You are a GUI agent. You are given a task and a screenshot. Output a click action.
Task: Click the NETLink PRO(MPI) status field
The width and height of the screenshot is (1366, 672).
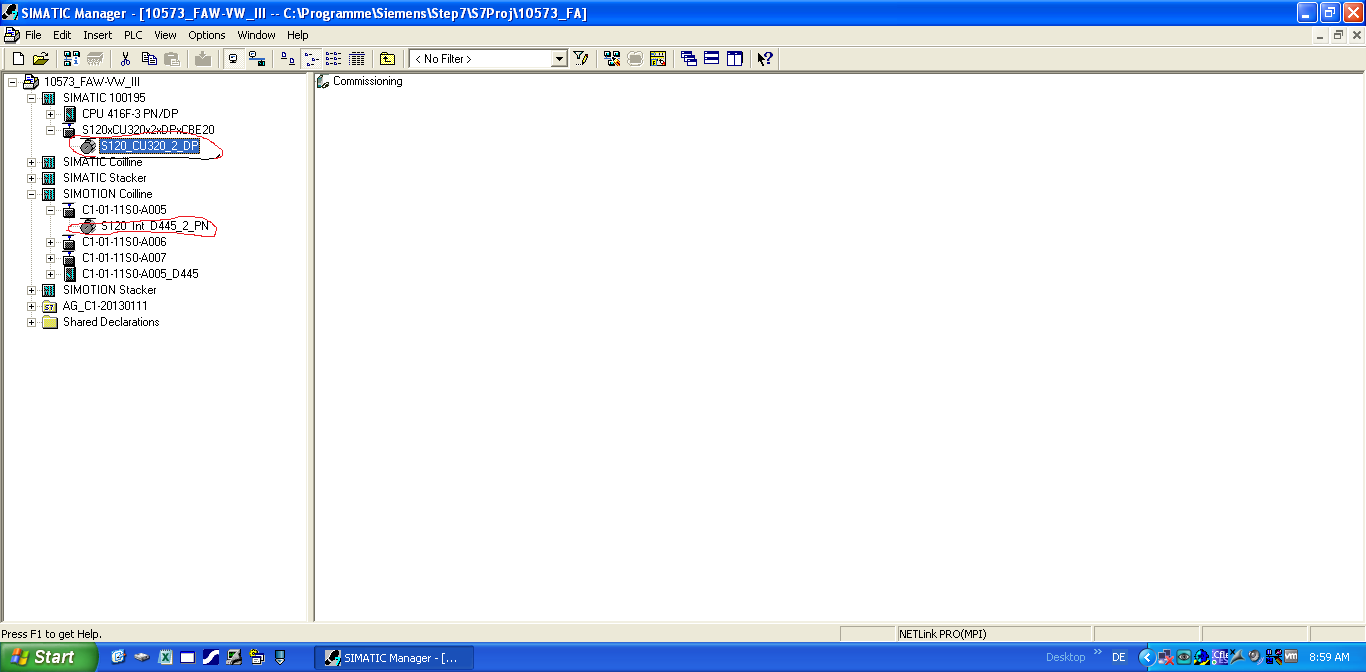[x=993, y=634]
